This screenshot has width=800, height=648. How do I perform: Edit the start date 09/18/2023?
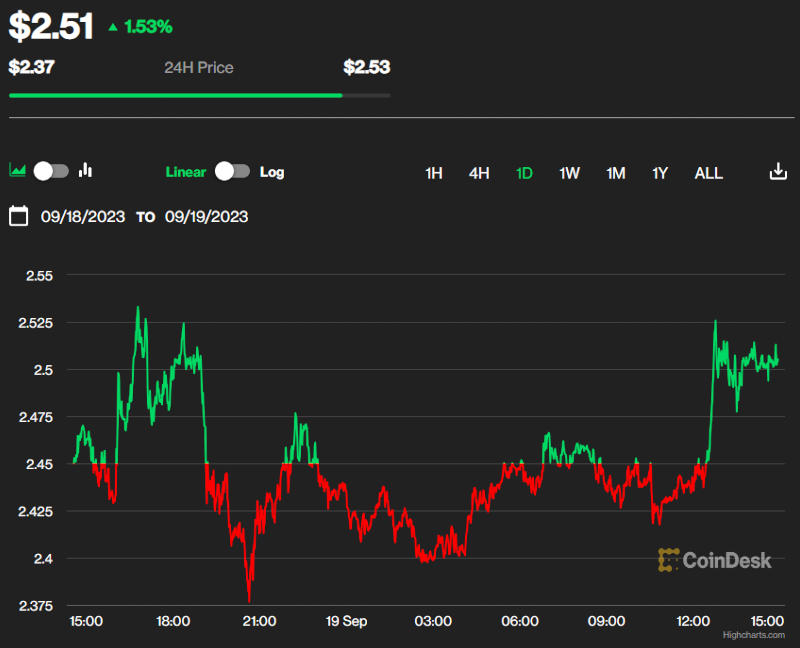82,216
